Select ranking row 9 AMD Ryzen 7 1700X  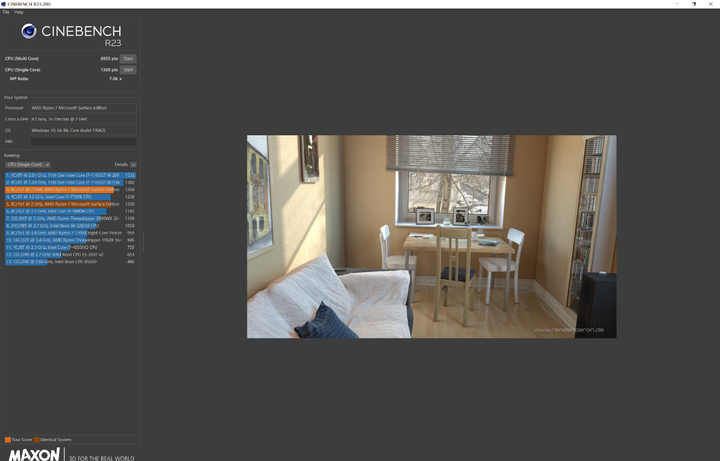pos(70,233)
